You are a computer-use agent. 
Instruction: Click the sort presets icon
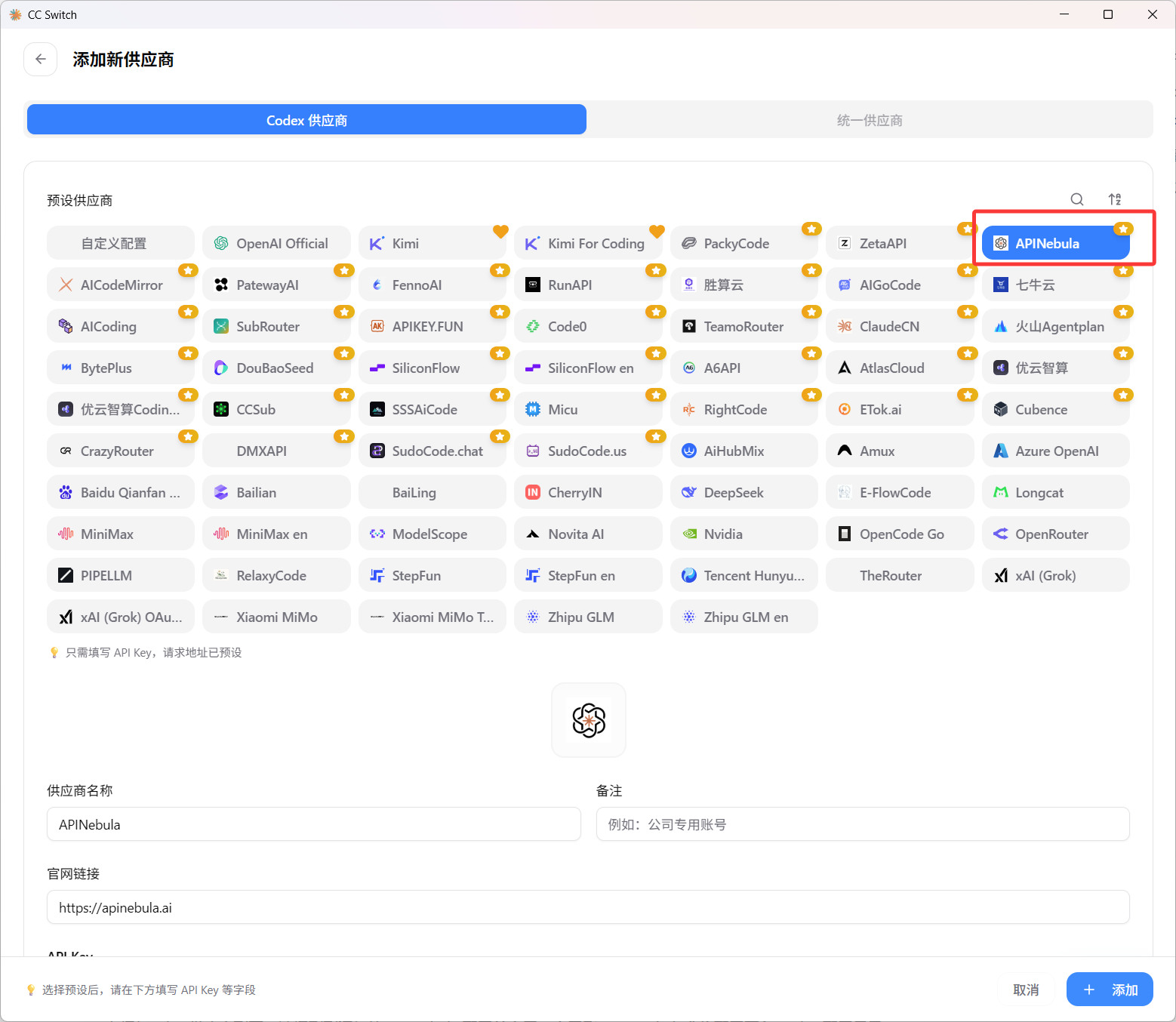coord(1115,199)
